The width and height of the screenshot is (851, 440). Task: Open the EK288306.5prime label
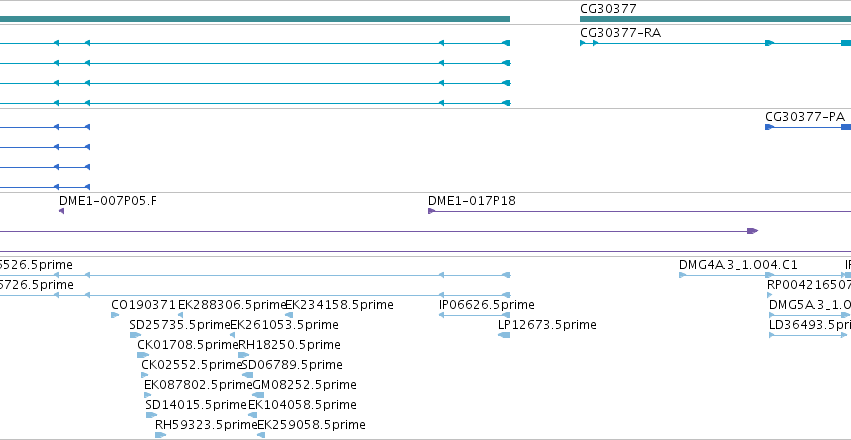click(232, 305)
